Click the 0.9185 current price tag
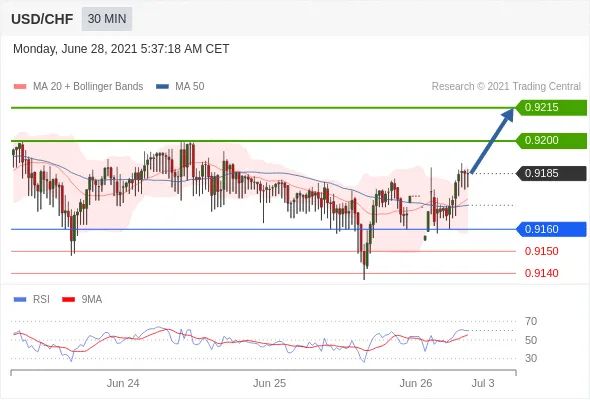The image size is (590, 400). [x=551, y=173]
